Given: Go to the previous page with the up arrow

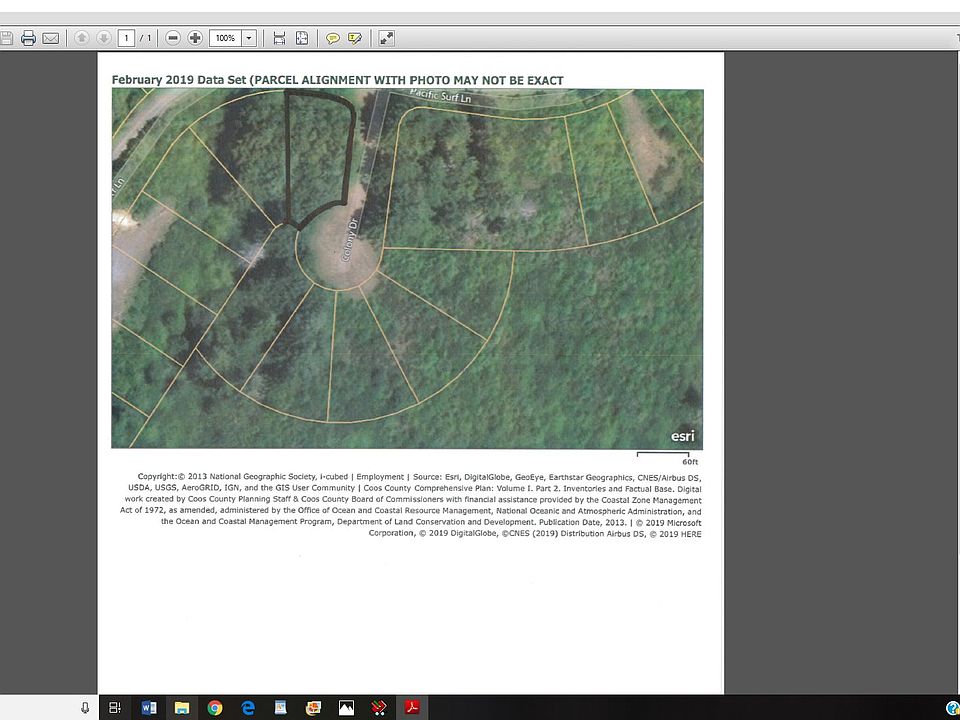Looking at the screenshot, I should 81,38.
